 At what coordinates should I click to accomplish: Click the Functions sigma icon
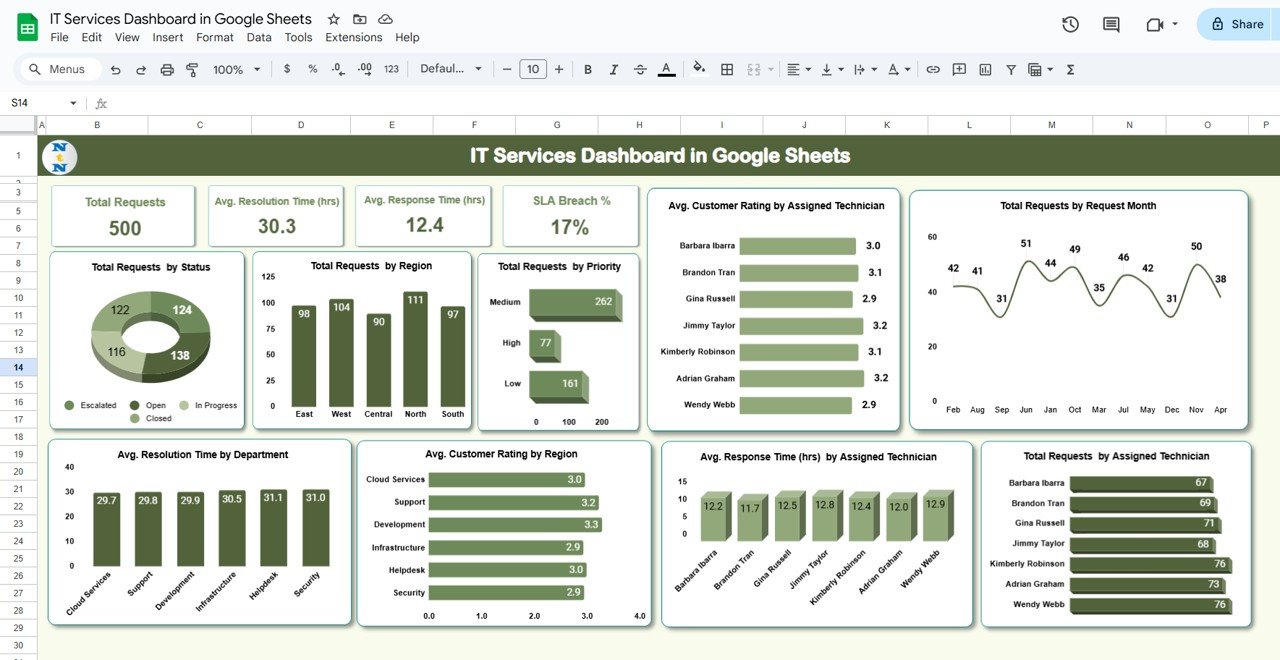(1071, 69)
